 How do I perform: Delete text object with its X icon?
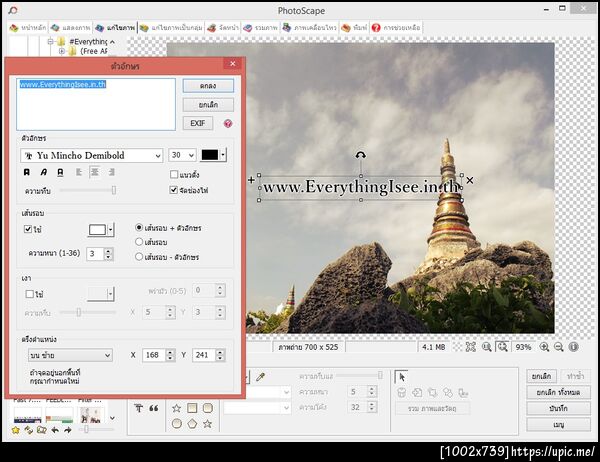(x=470, y=180)
